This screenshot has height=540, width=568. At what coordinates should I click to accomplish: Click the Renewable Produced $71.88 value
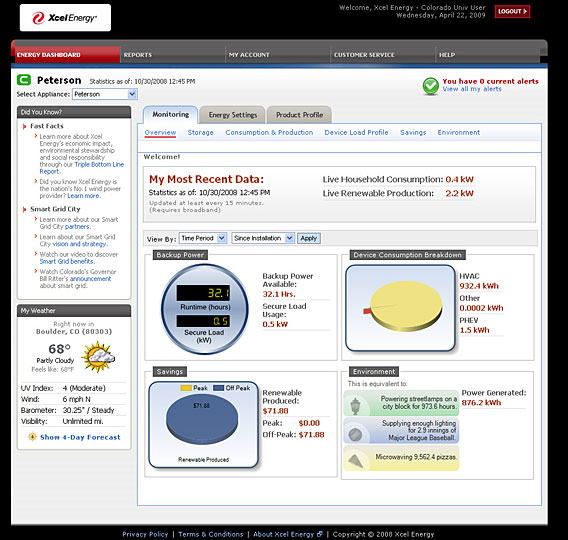(x=275, y=411)
